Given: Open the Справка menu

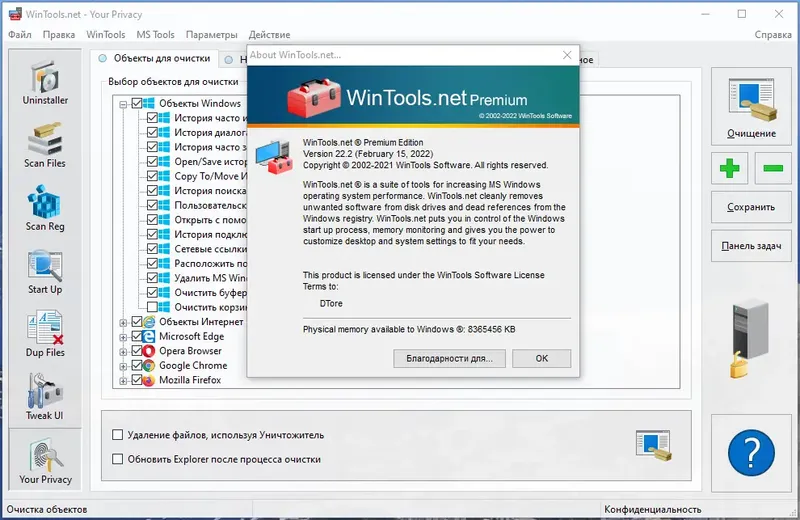Looking at the screenshot, I should [773, 35].
